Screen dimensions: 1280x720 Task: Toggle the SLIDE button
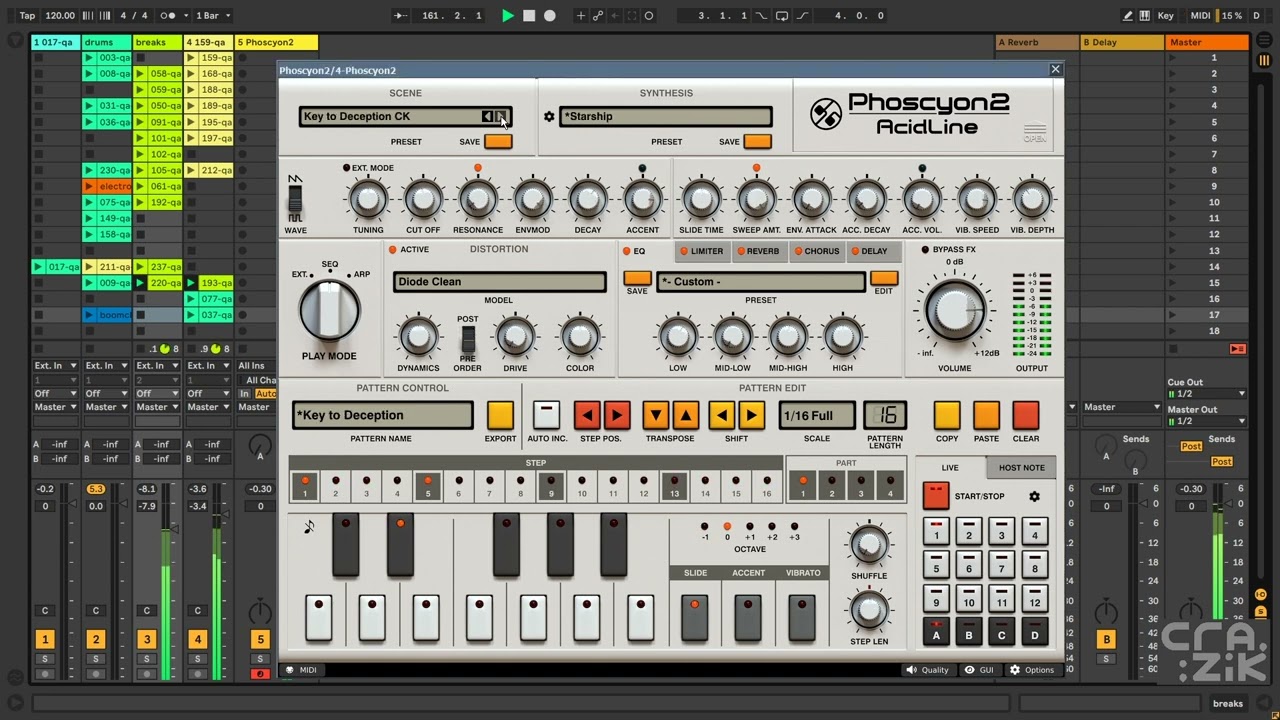click(x=695, y=617)
